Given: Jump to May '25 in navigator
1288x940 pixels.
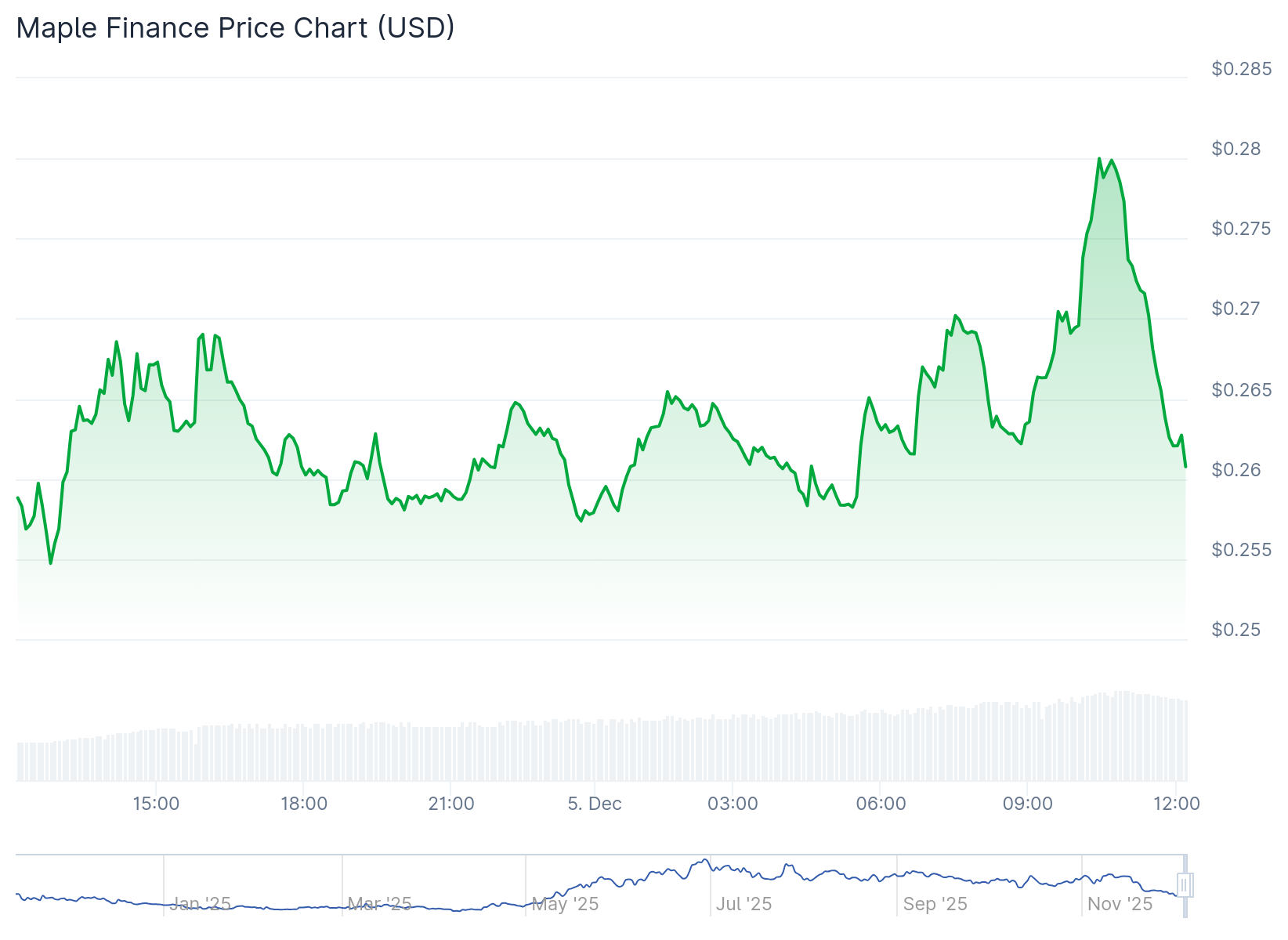Looking at the screenshot, I should pyautogui.click(x=565, y=904).
